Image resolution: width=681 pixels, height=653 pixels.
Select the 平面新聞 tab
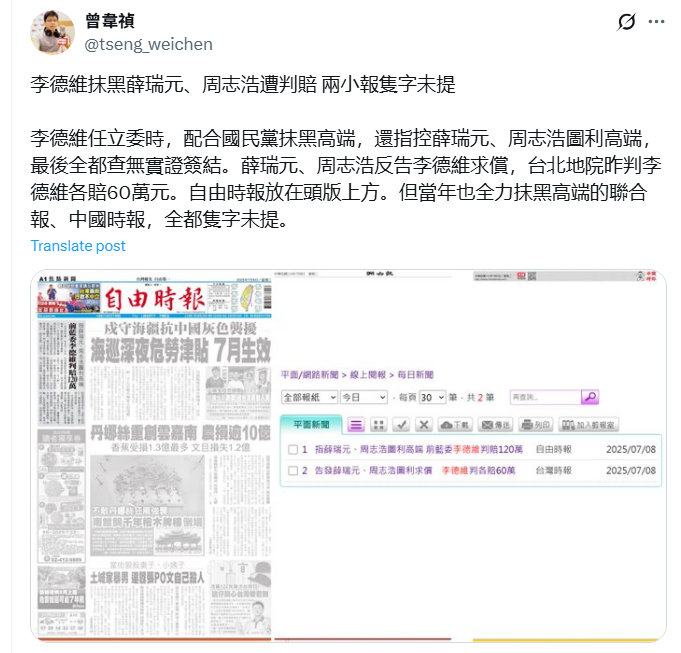coord(311,425)
